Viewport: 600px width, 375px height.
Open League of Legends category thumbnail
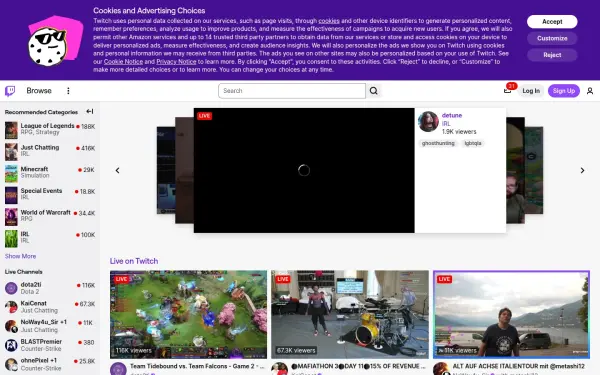(11, 130)
